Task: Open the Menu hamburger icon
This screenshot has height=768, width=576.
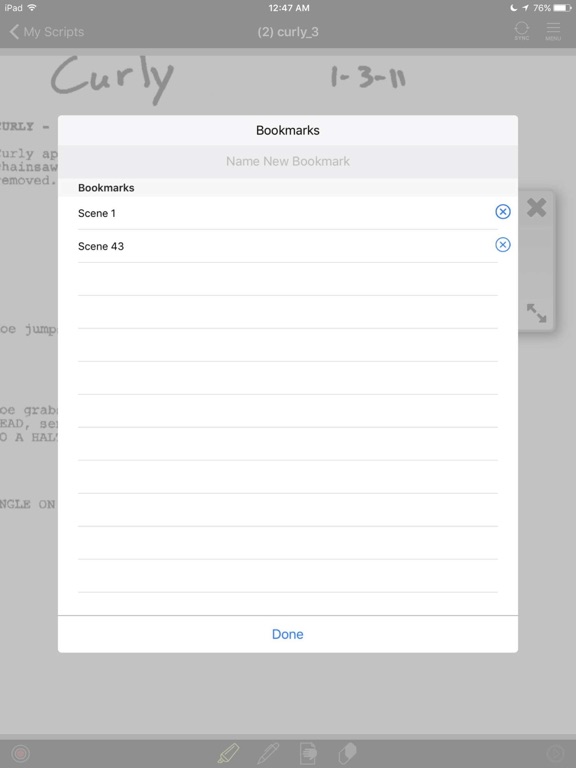Action: (553, 31)
